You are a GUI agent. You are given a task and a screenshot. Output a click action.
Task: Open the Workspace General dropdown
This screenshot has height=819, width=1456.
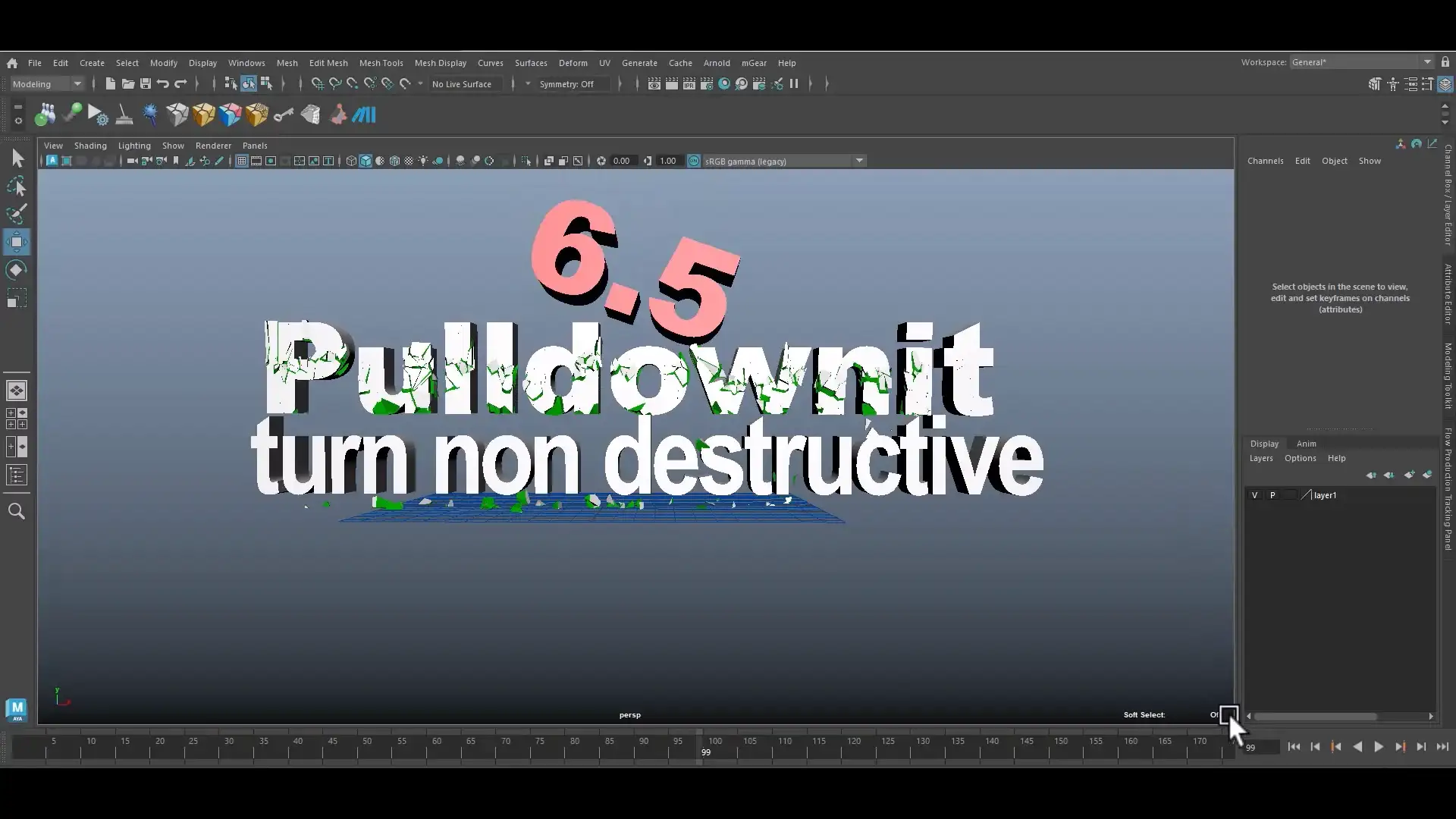[1361, 62]
